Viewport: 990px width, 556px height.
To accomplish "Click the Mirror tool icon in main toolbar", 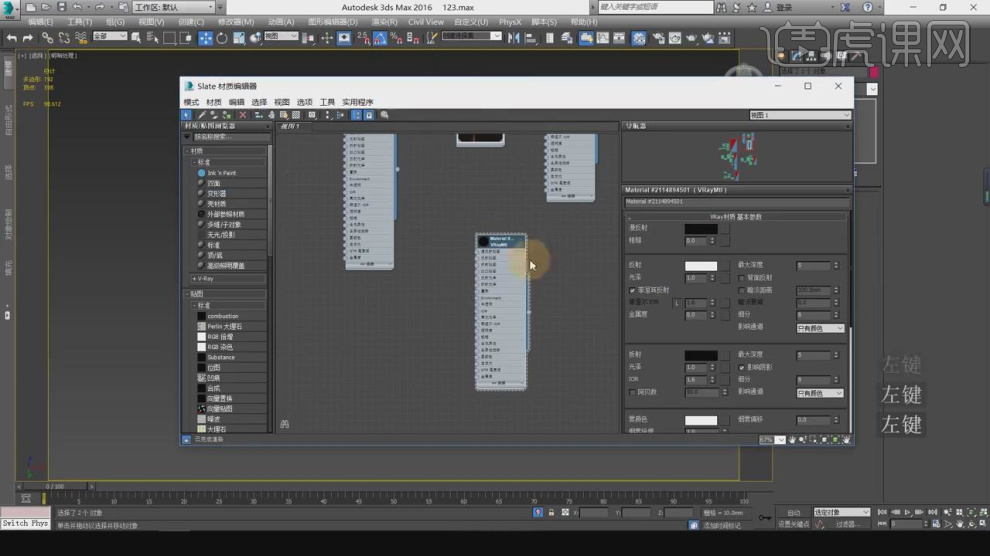I will (514, 38).
